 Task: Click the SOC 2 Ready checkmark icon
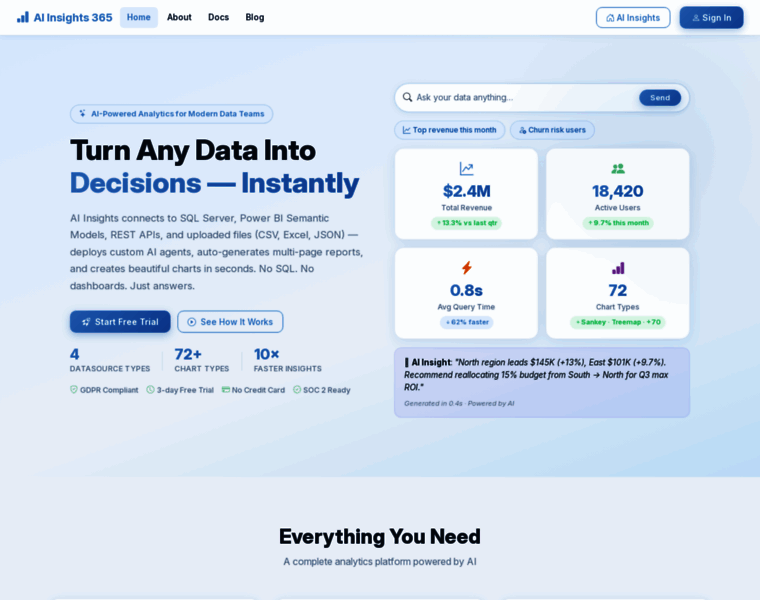pyautogui.click(x=297, y=390)
